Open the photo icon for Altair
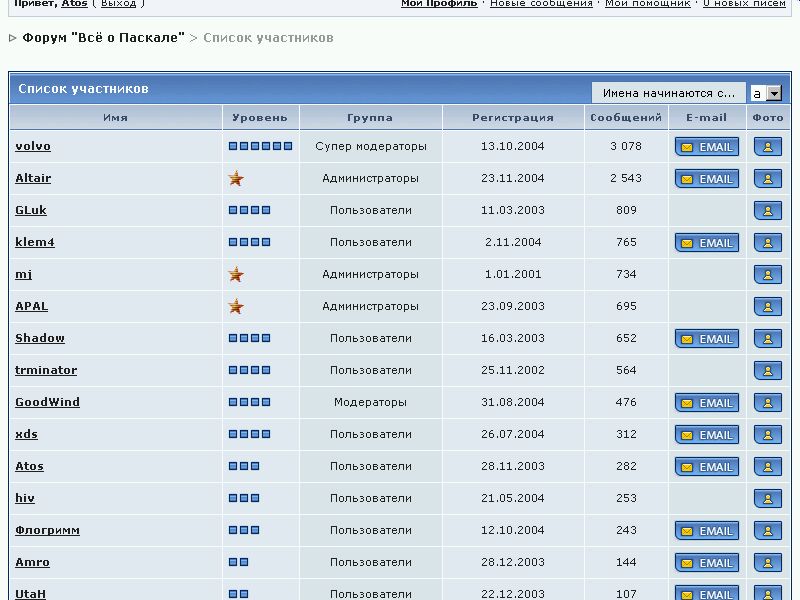The height and width of the screenshot is (600, 800). 767,179
